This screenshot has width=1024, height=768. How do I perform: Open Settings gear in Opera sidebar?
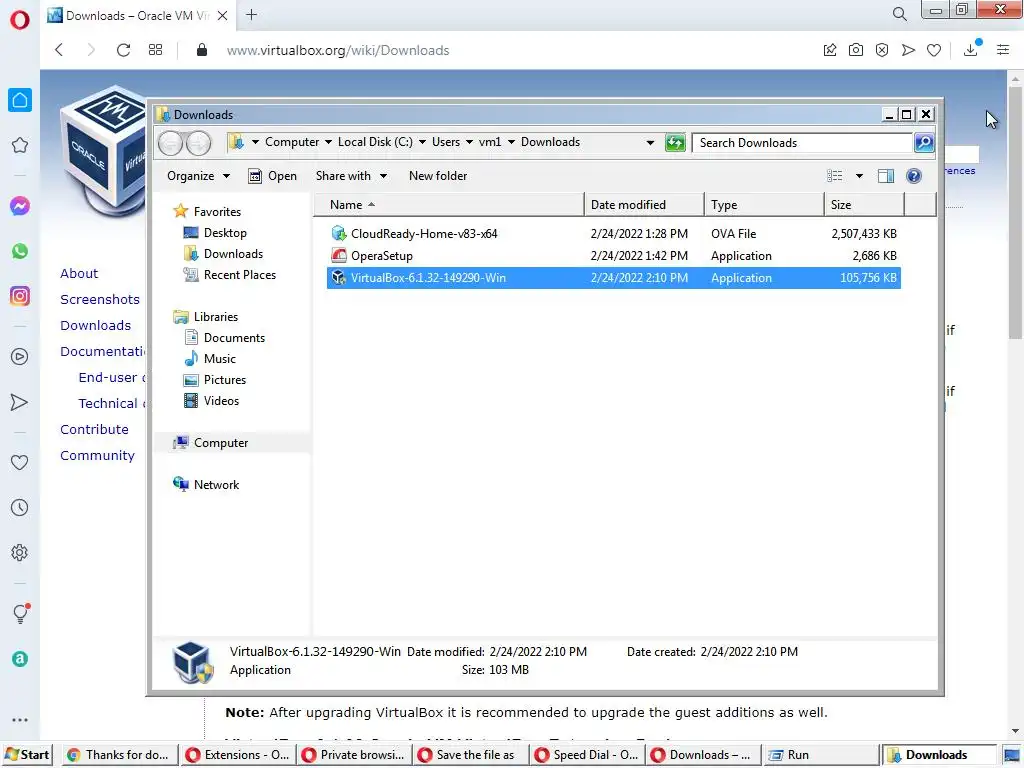click(x=20, y=552)
